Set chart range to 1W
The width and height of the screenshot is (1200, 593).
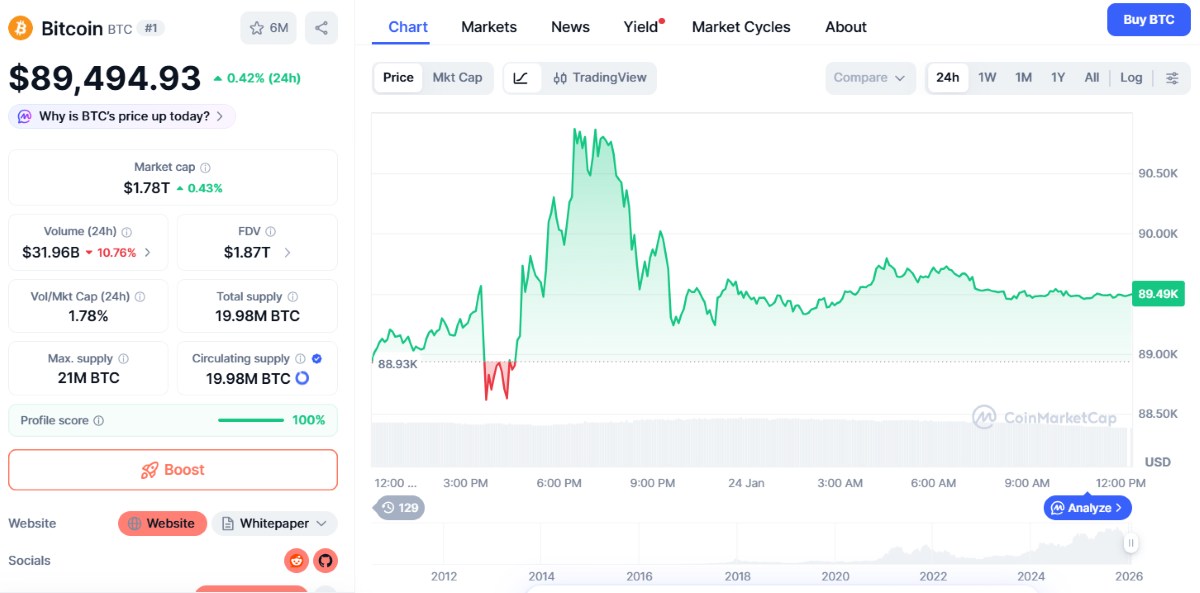point(987,78)
